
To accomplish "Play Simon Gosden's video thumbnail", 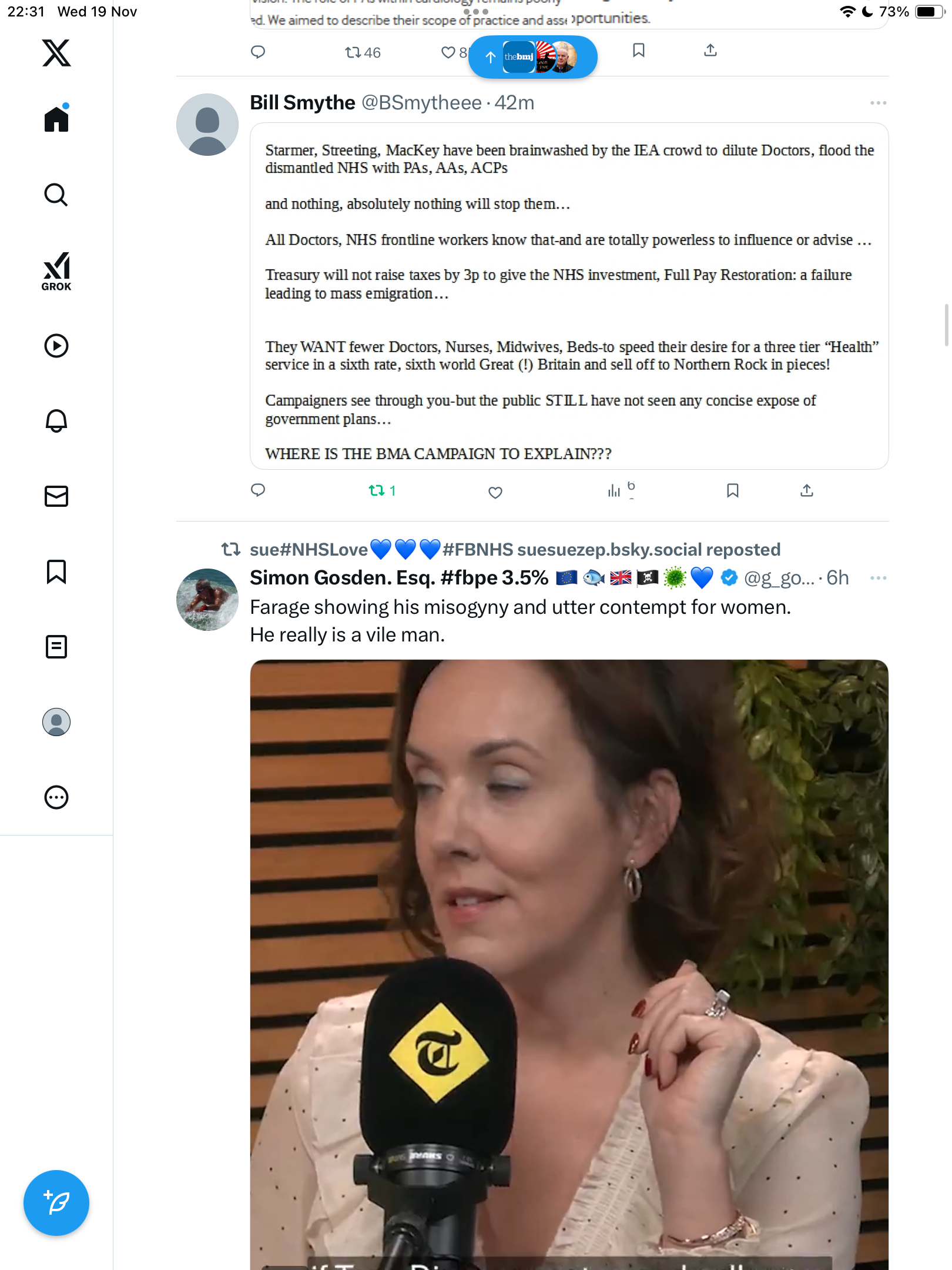I will click(569, 964).
